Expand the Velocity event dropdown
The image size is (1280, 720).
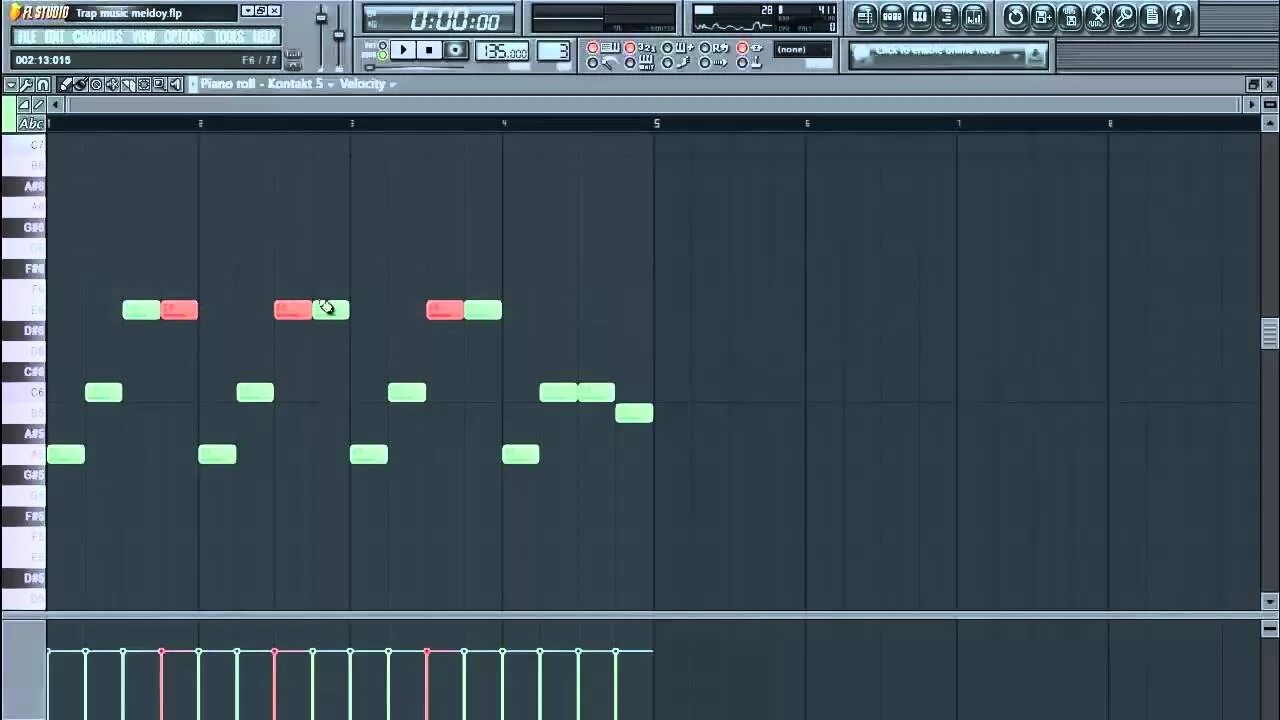point(393,85)
